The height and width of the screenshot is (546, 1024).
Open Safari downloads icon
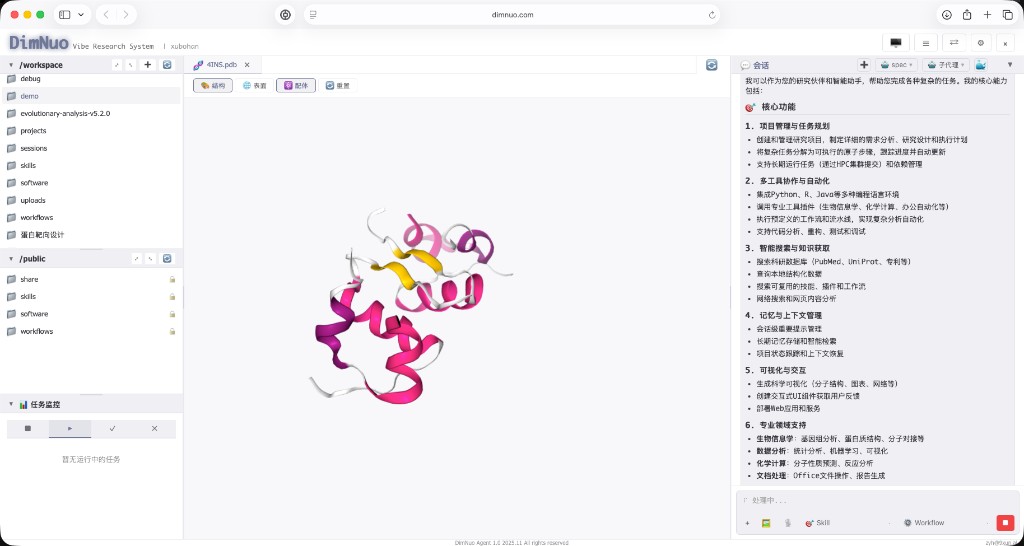946,14
